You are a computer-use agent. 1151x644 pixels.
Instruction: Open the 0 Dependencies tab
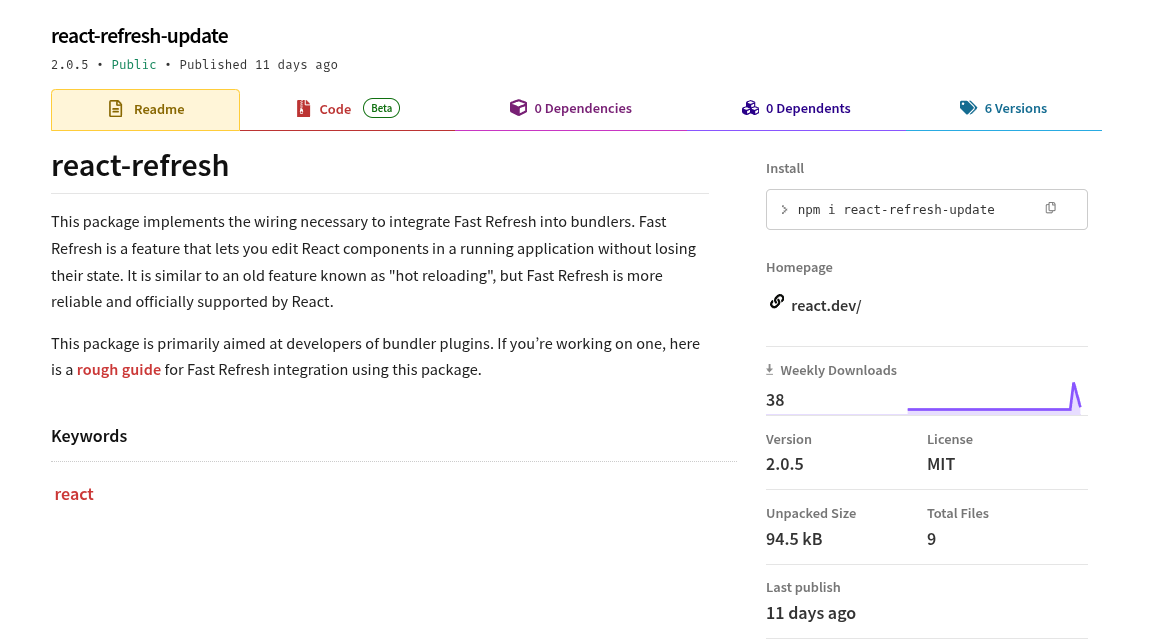(584, 107)
